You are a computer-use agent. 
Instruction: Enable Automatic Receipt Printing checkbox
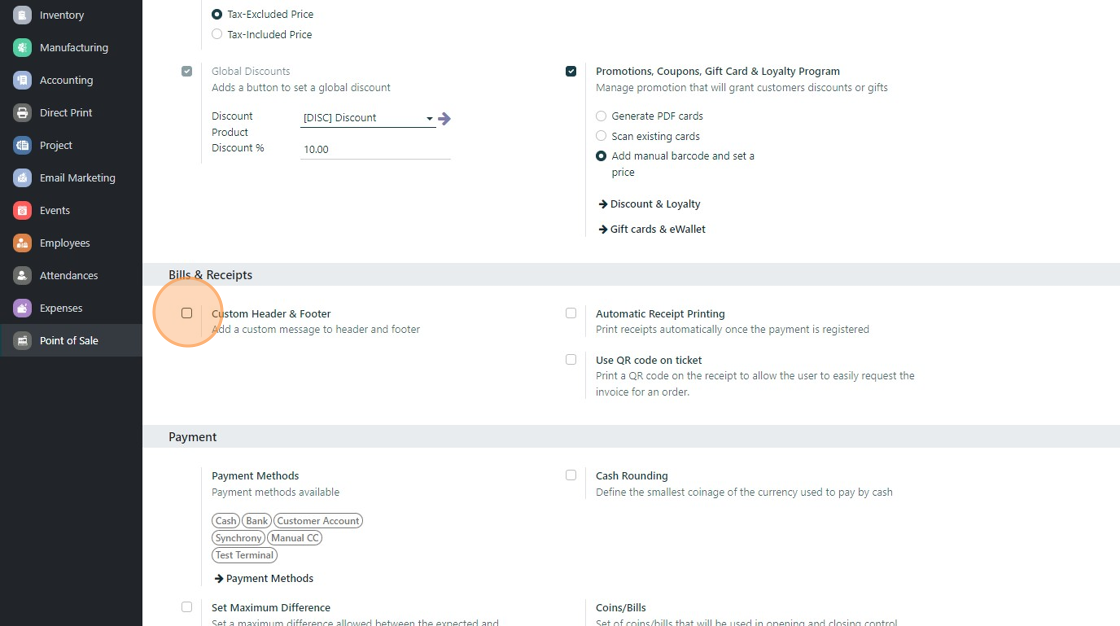[571, 313]
